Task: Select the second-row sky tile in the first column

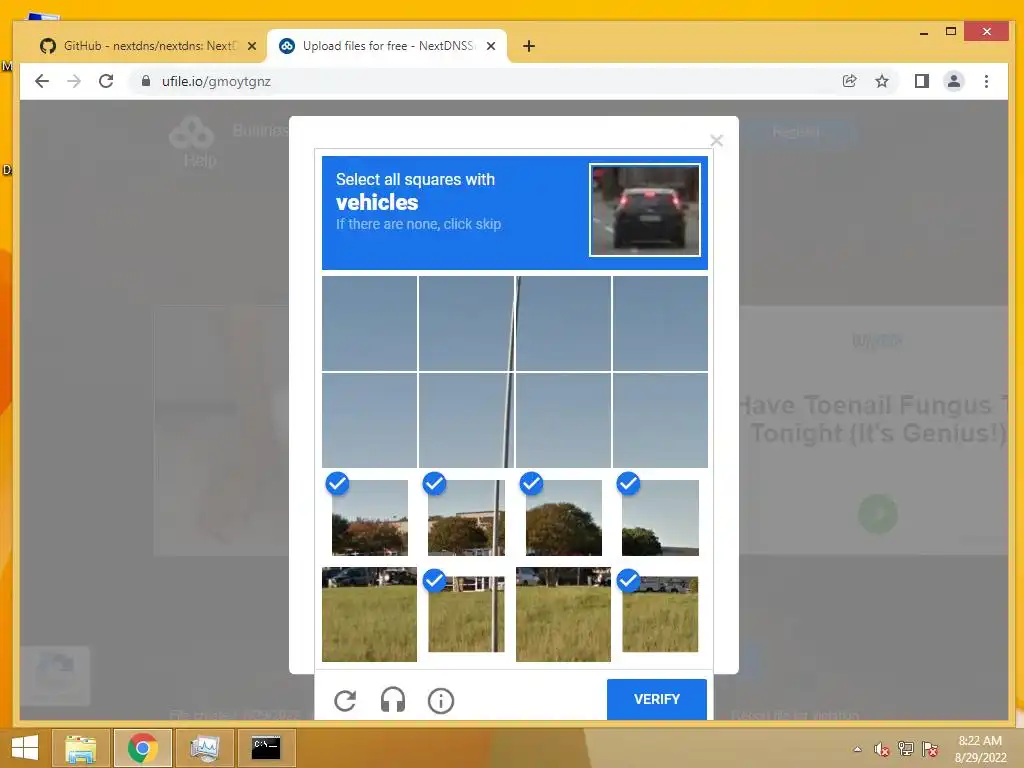Action: tap(370, 421)
